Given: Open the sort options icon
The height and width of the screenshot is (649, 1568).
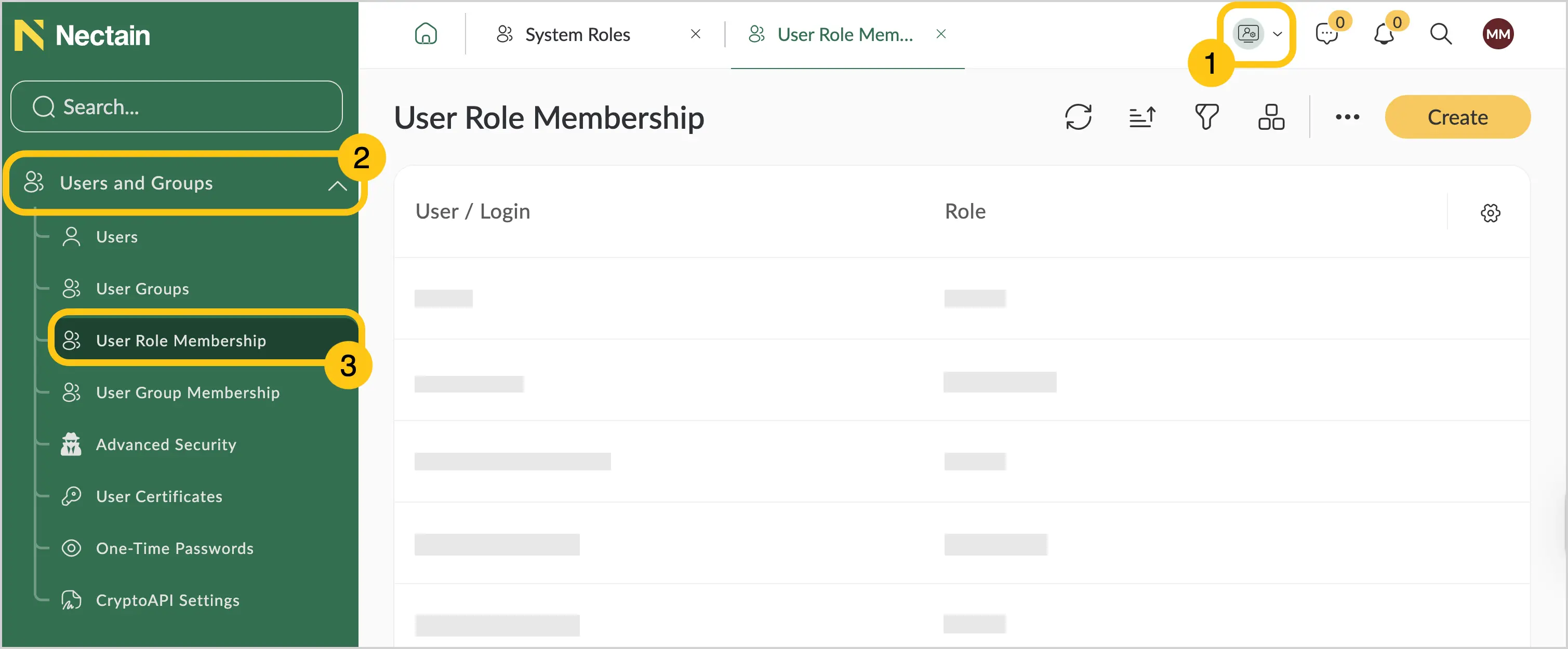Looking at the screenshot, I should click(x=1142, y=117).
